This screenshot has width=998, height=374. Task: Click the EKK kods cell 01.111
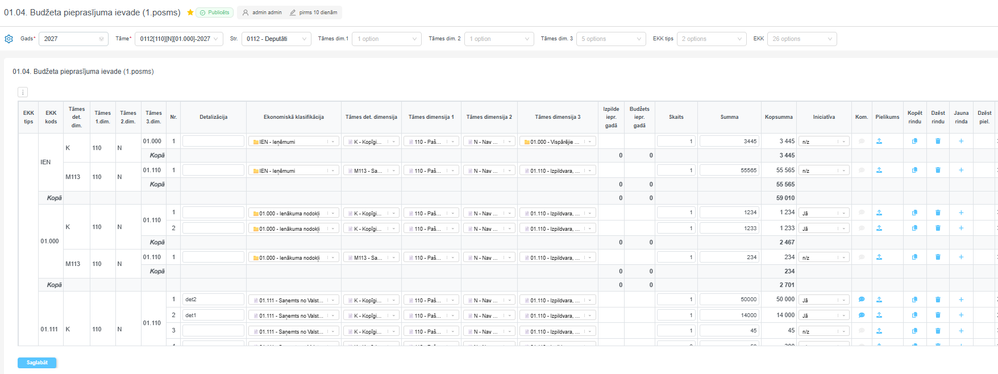point(50,329)
